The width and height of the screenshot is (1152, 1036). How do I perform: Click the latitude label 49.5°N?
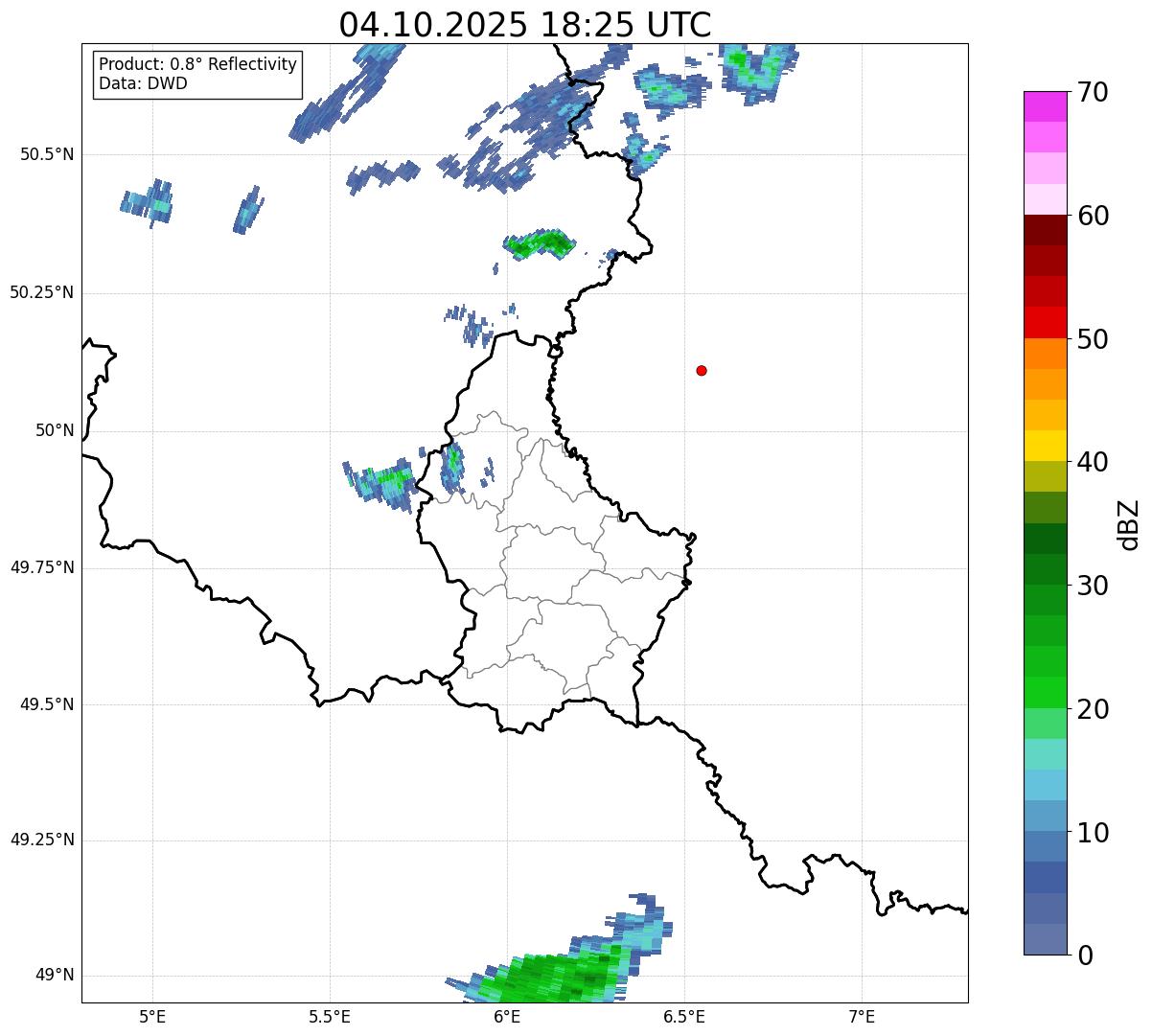pos(47,704)
